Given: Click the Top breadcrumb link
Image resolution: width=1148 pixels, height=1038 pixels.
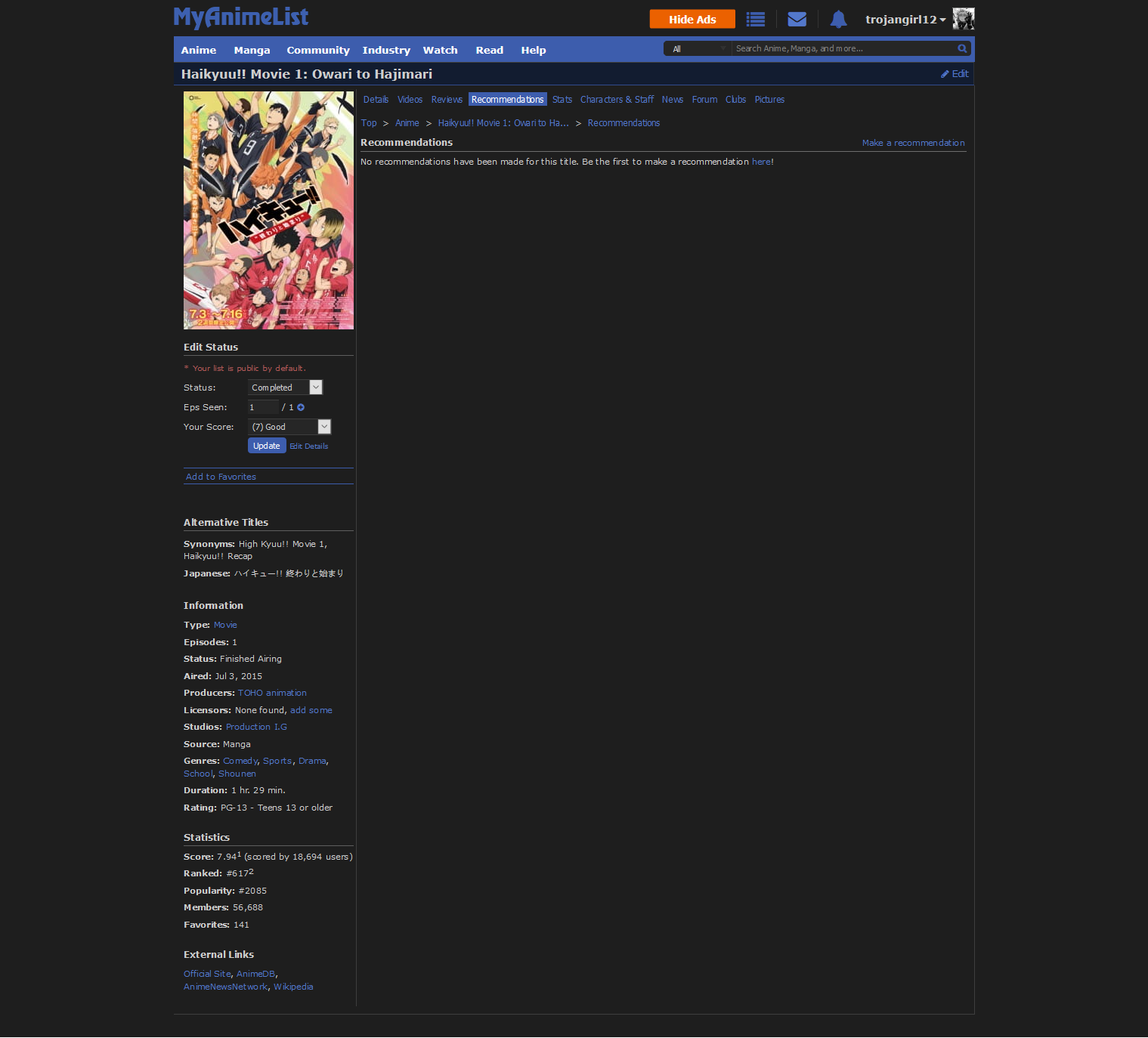Looking at the screenshot, I should coord(369,123).
